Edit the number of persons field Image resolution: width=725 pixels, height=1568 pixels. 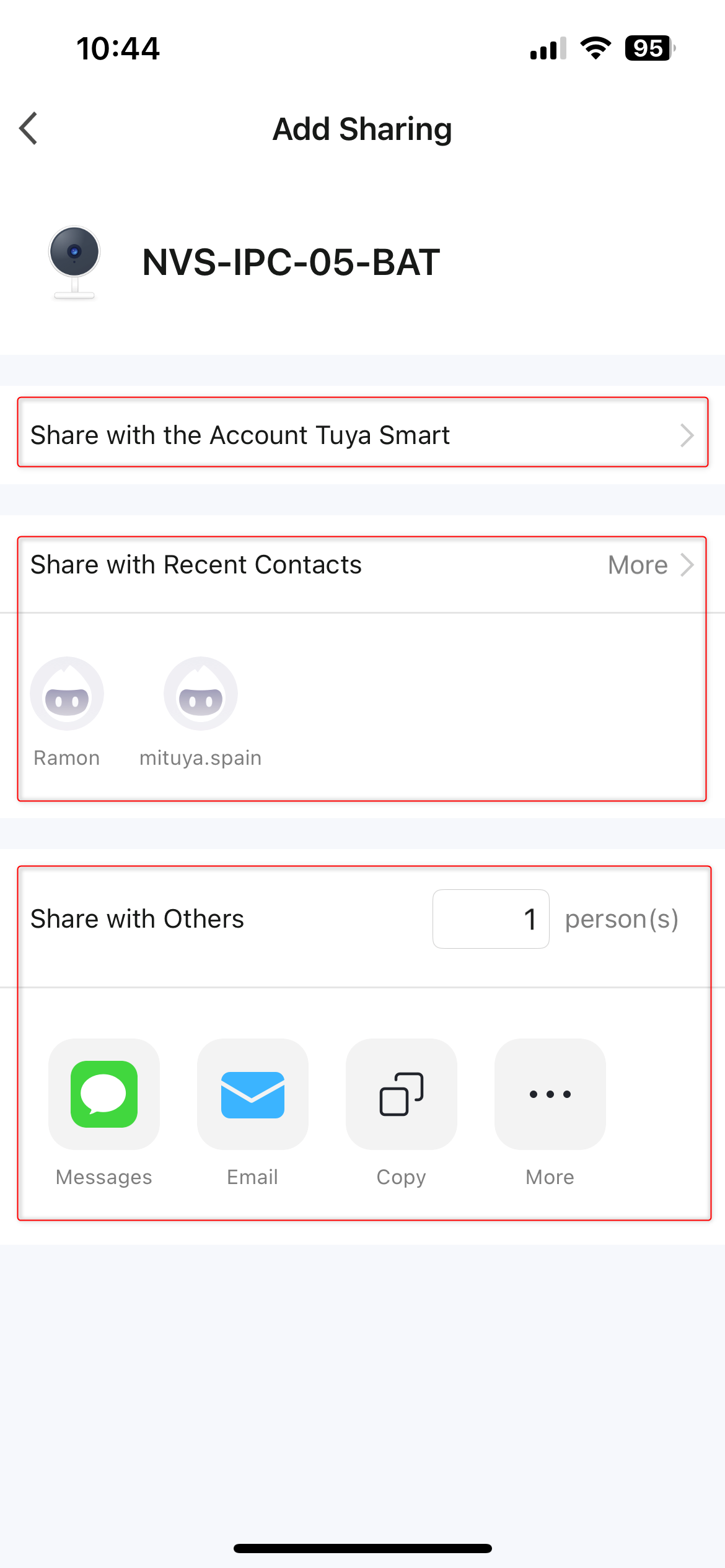(491, 919)
